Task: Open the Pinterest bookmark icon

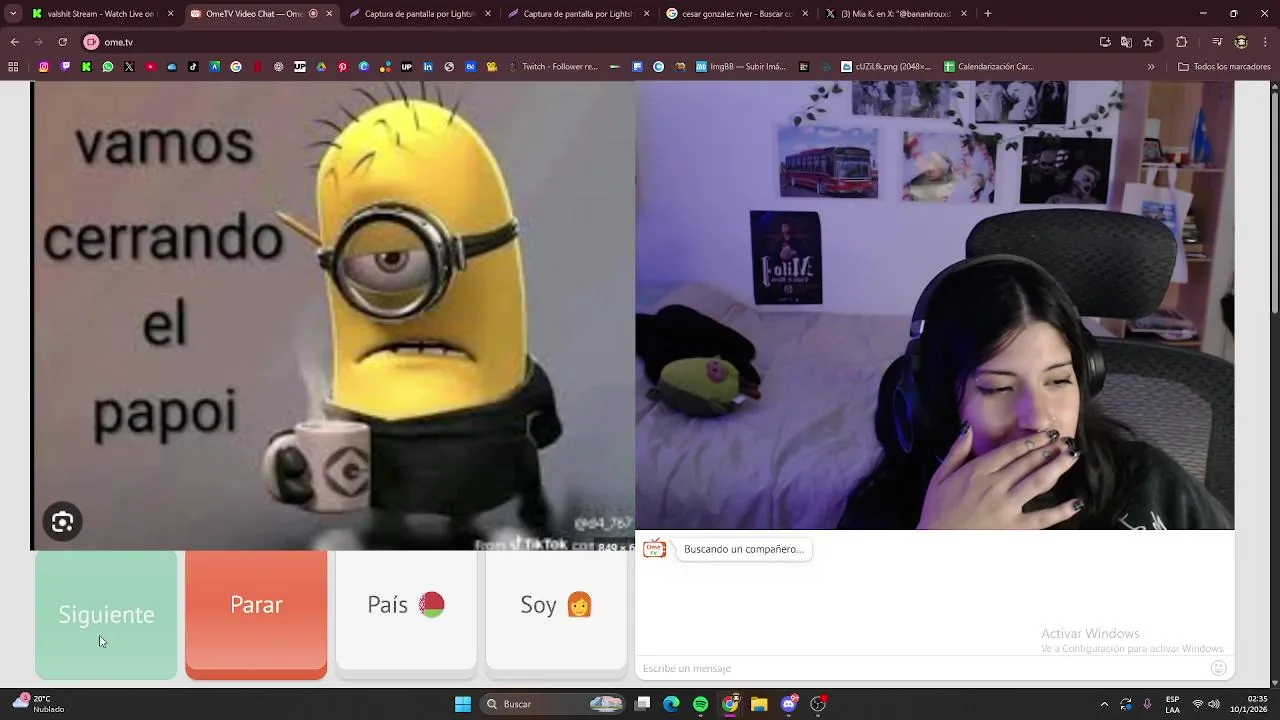Action: click(x=342, y=67)
